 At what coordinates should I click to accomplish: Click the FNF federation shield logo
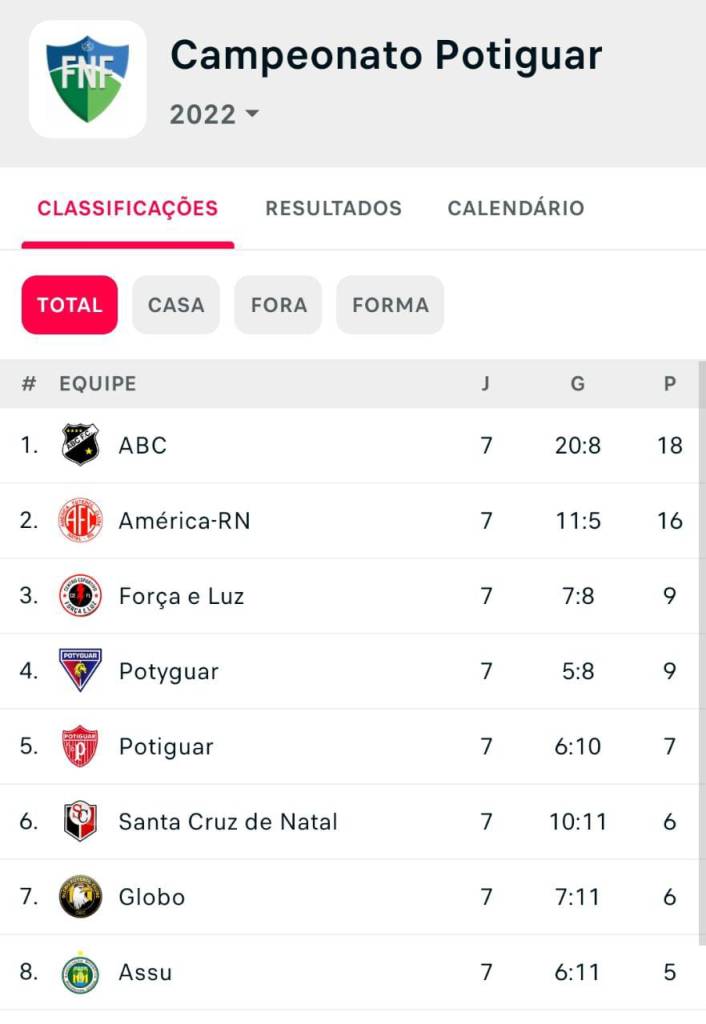[88, 79]
